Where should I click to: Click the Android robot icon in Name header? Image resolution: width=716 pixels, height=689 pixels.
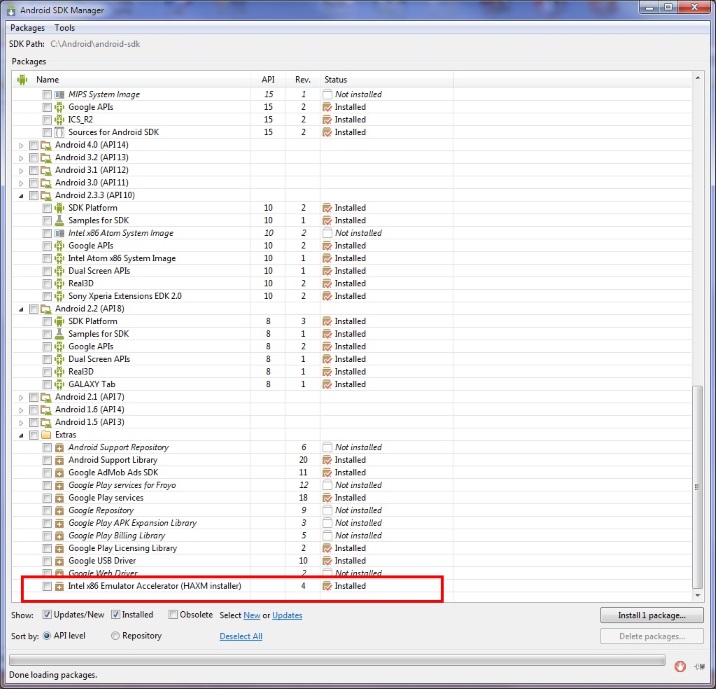pos(22,80)
